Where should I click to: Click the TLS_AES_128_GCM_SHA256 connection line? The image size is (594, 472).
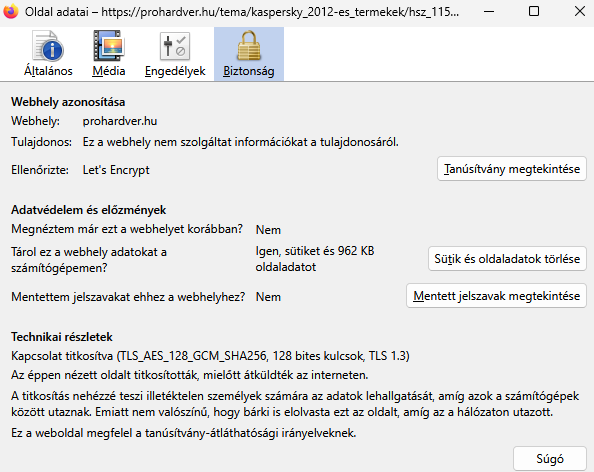[x=210, y=356]
